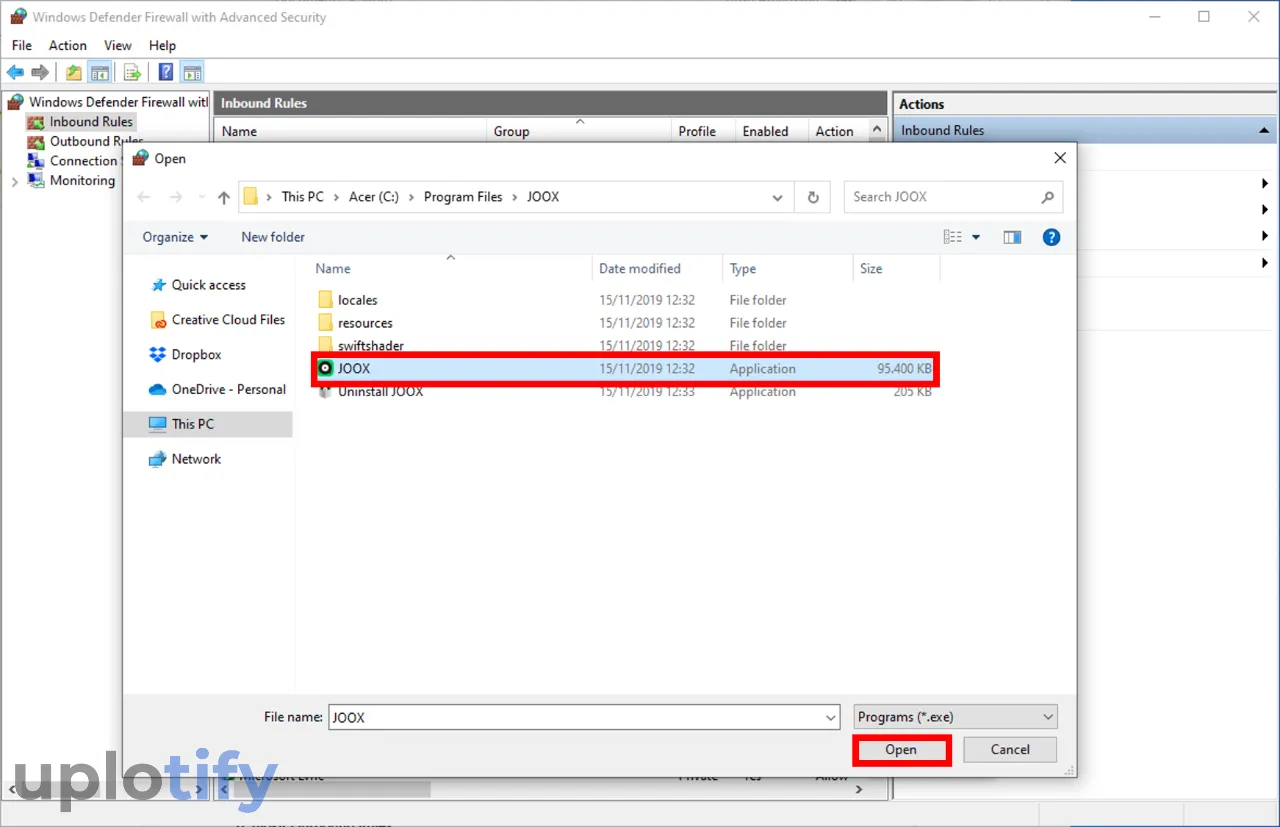This screenshot has height=827, width=1280.
Task: Click the Acer (C:) breadcrumb
Action: click(x=374, y=197)
